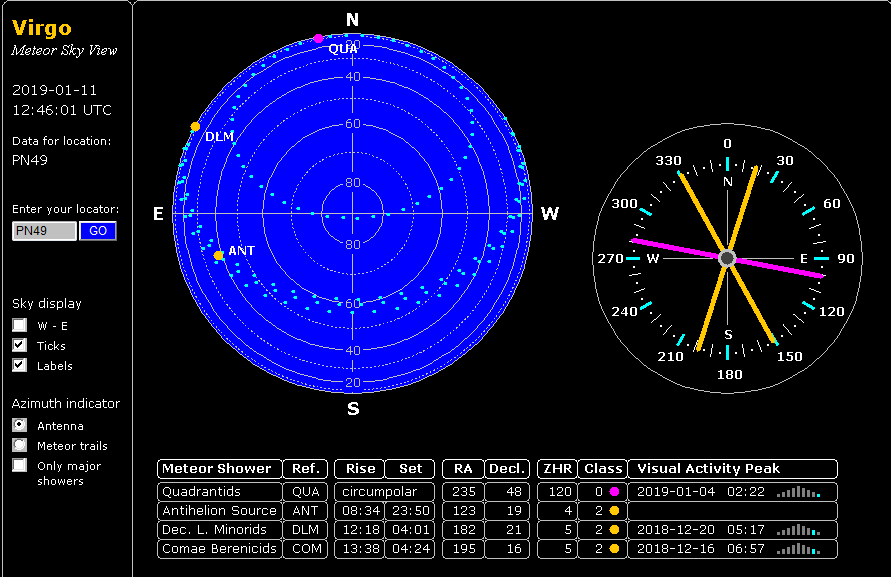Click the 23:50 set time cell
This screenshot has width=891, height=577.
point(410,510)
